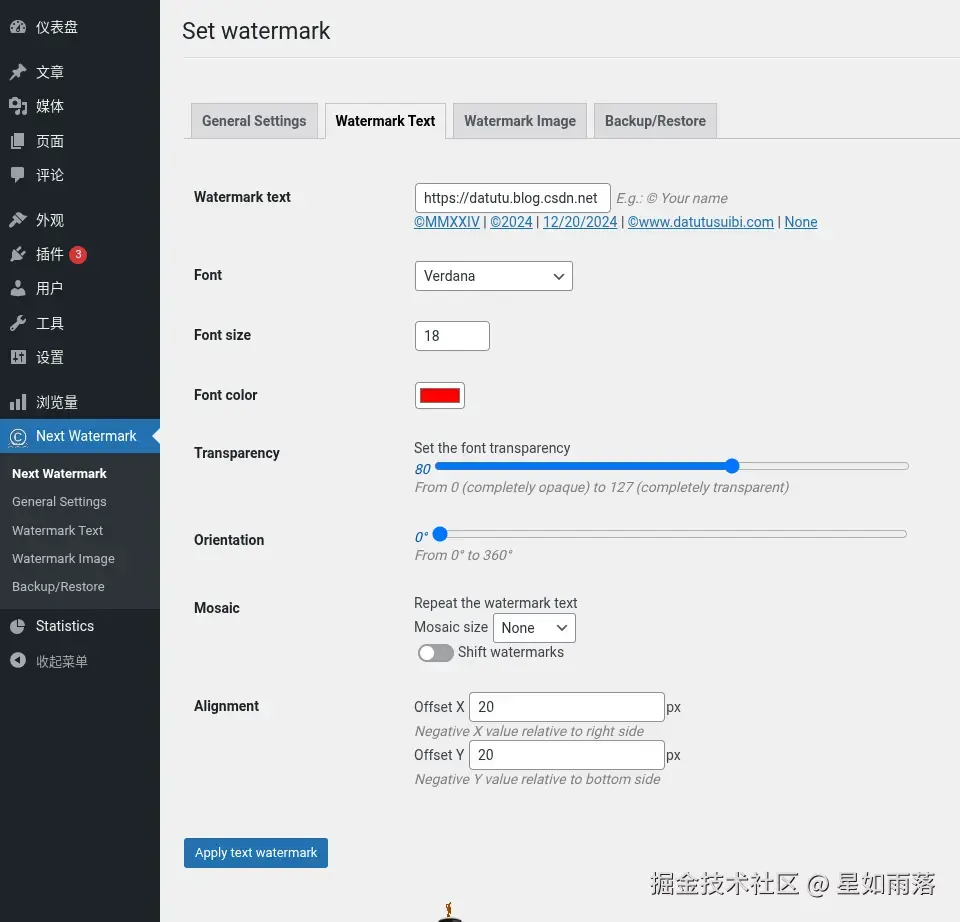Open the Backup/Restore tab
Viewport: 960px width, 922px height.
(655, 121)
